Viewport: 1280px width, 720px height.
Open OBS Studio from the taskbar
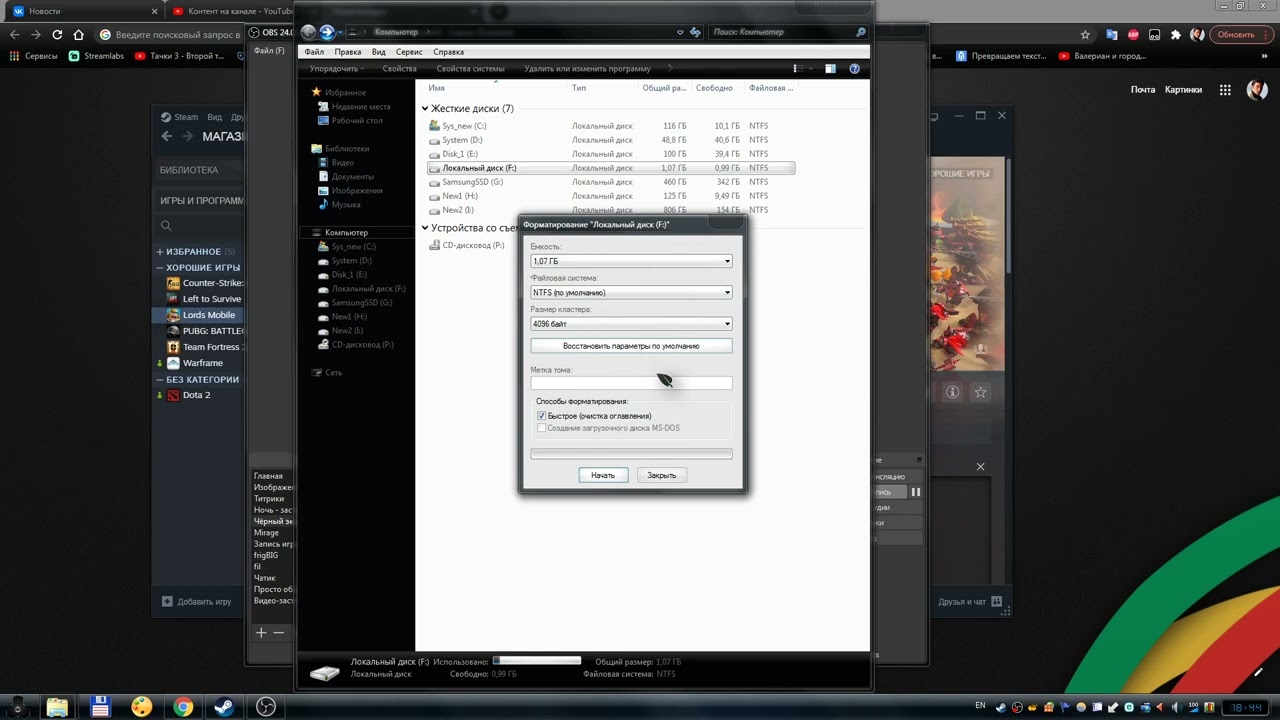pos(265,707)
